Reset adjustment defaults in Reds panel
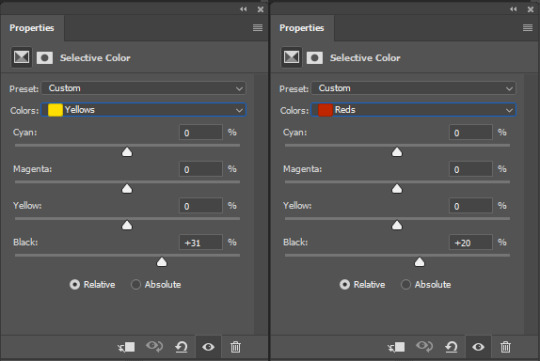Screen dimensions: 540x361 451,347
